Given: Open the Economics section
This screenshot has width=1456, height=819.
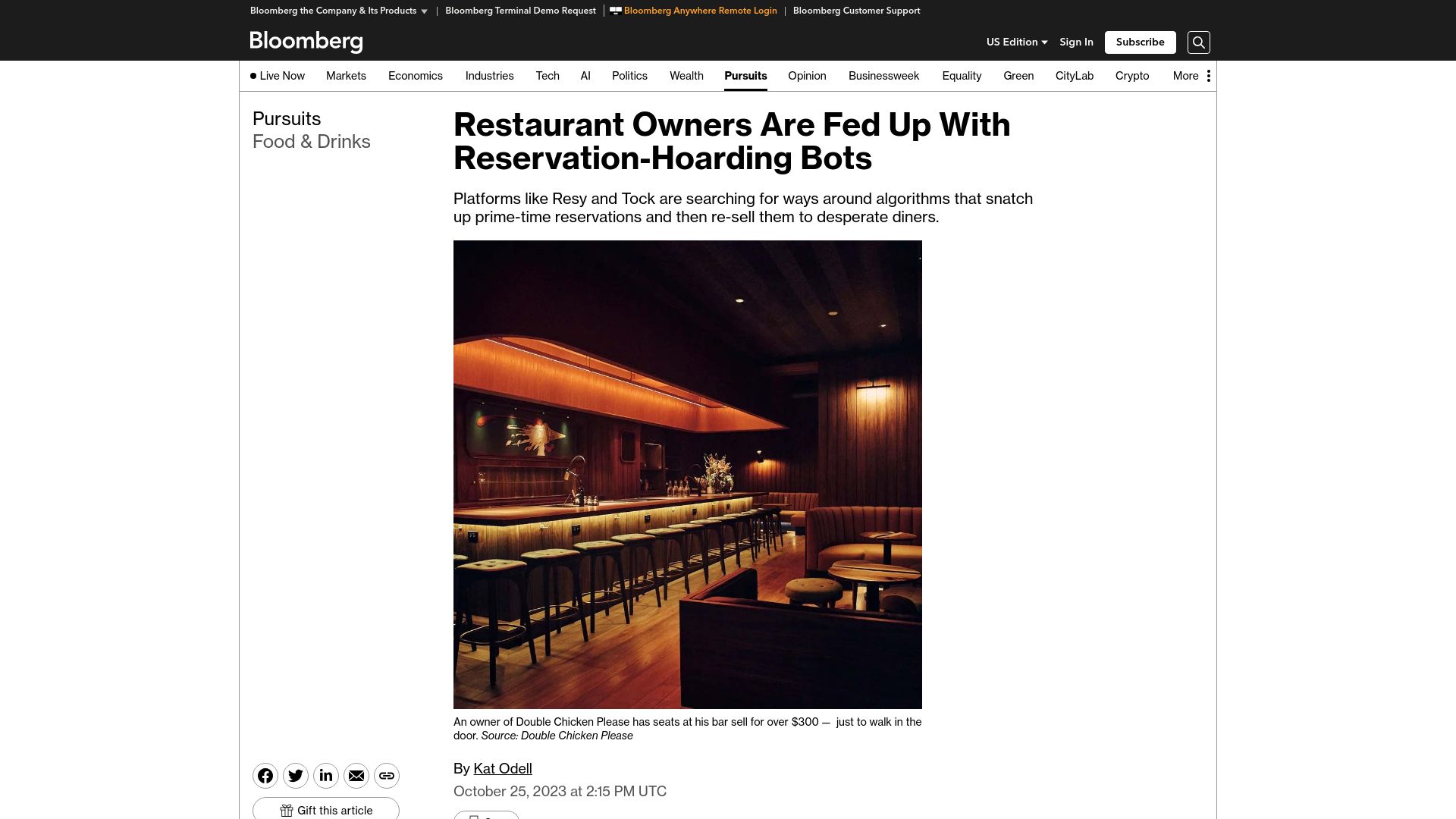Looking at the screenshot, I should [416, 76].
